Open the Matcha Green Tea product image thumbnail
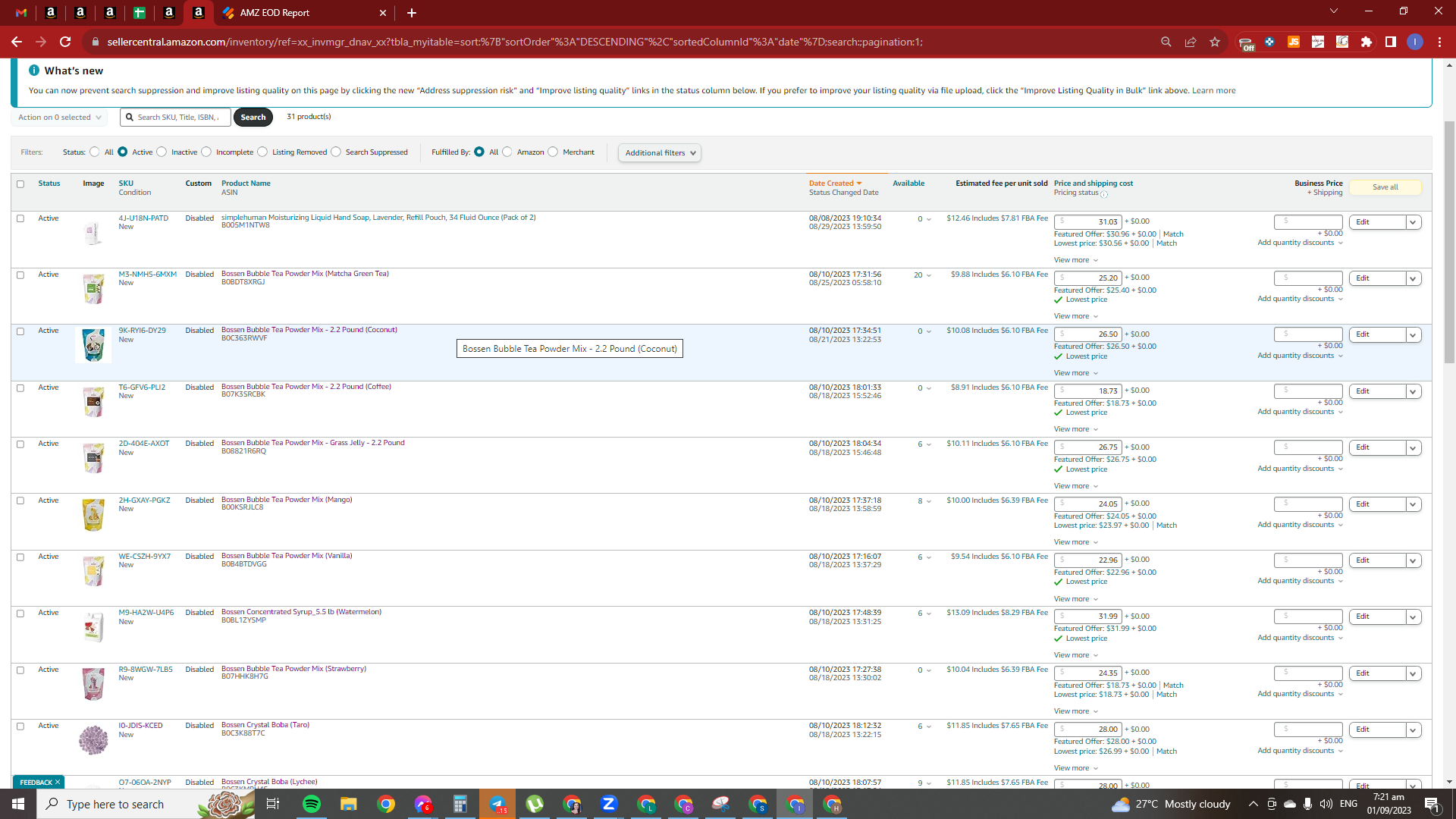 point(93,289)
